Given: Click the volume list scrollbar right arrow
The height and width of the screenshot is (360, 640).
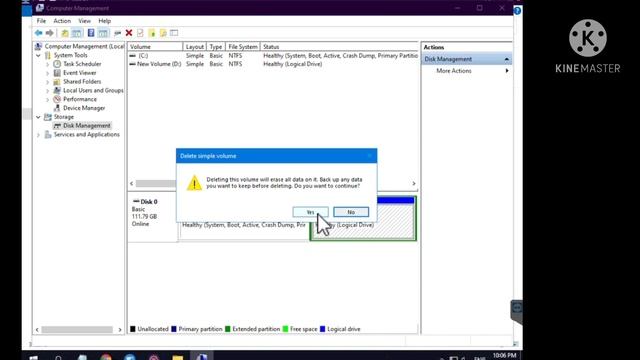Looking at the screenshot, I should click(x=414, y=184).
